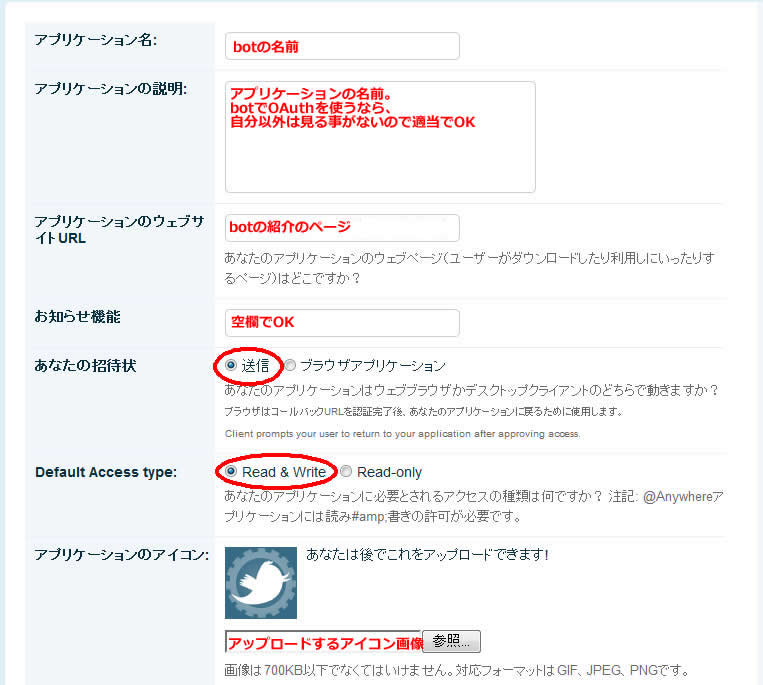Click the お知らせ機能 label
Screen dimensions: 763x685
(x=77, y=317)
